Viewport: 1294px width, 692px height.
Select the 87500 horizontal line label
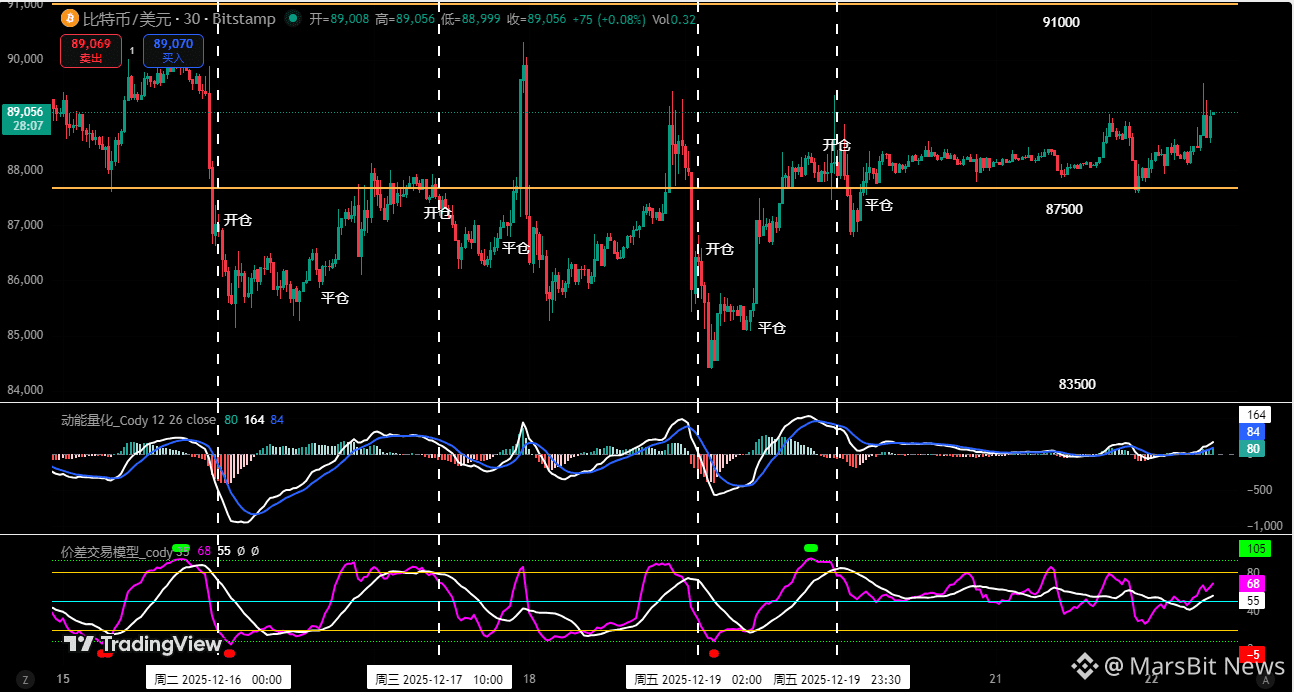point(1064,209)
